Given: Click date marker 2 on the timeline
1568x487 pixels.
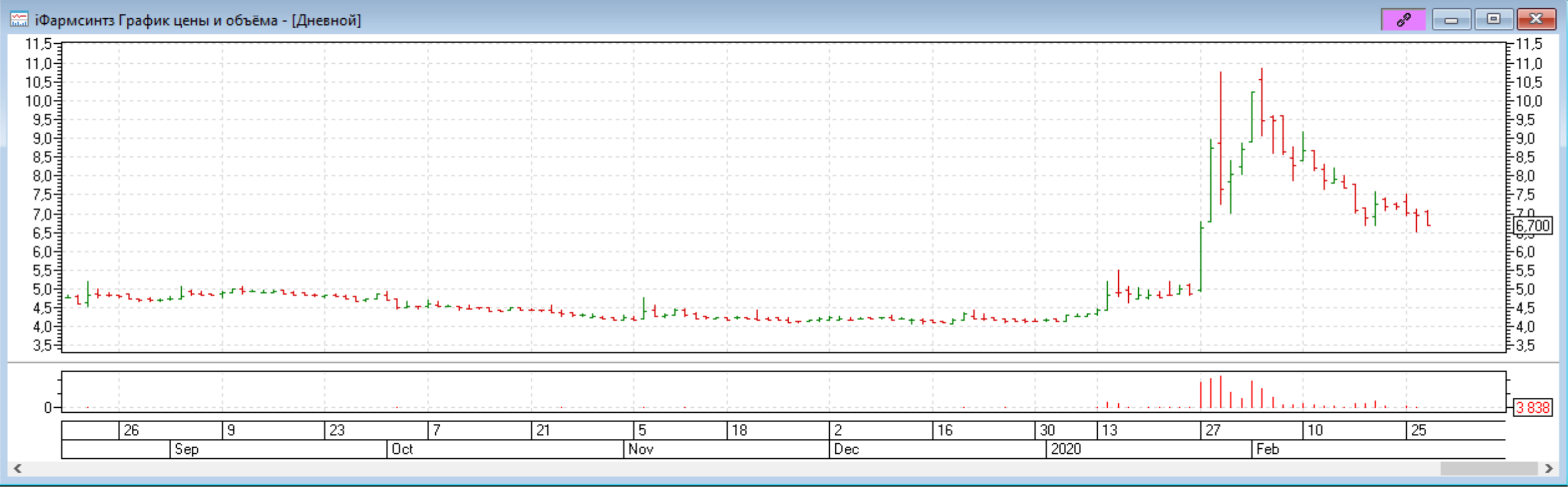Looking at the screenshot, I should [x=837, y=430].
